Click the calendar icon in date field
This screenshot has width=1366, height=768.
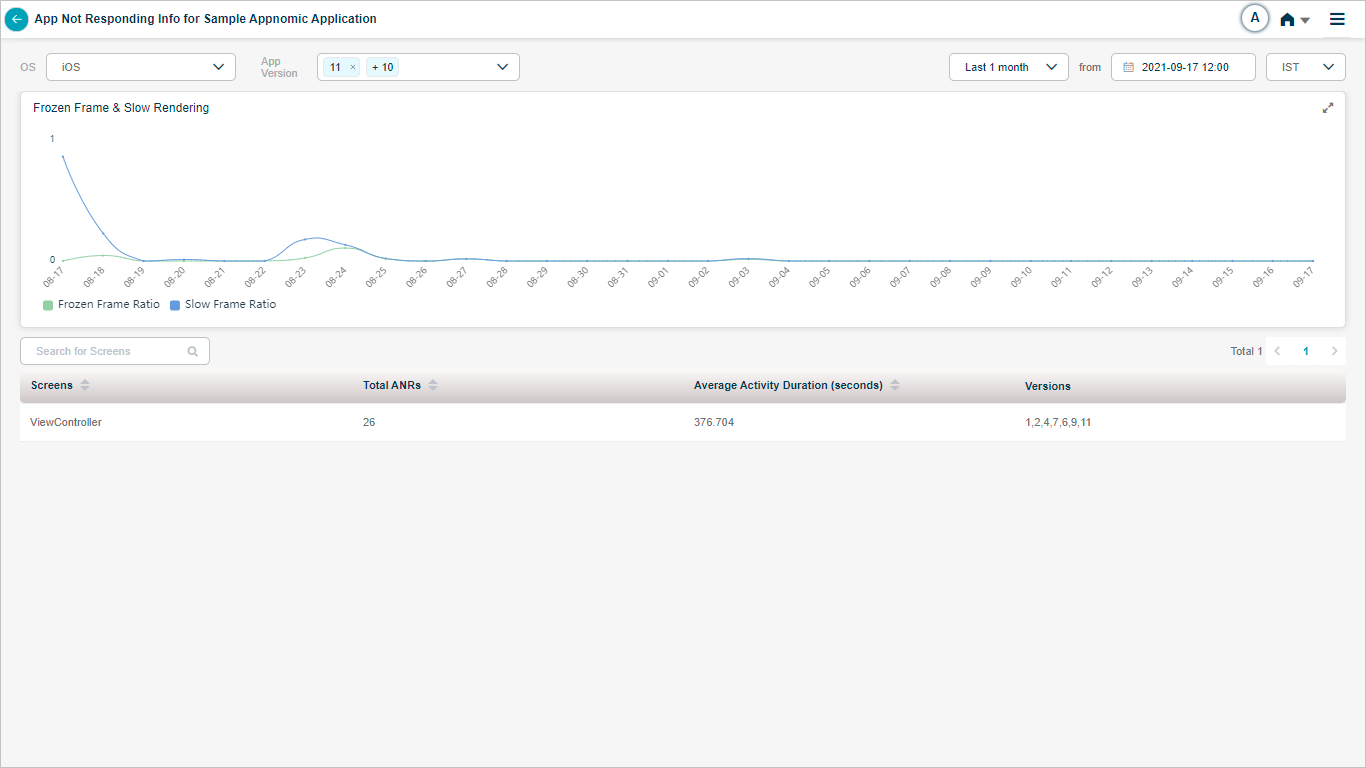[x=1129, y=67]
